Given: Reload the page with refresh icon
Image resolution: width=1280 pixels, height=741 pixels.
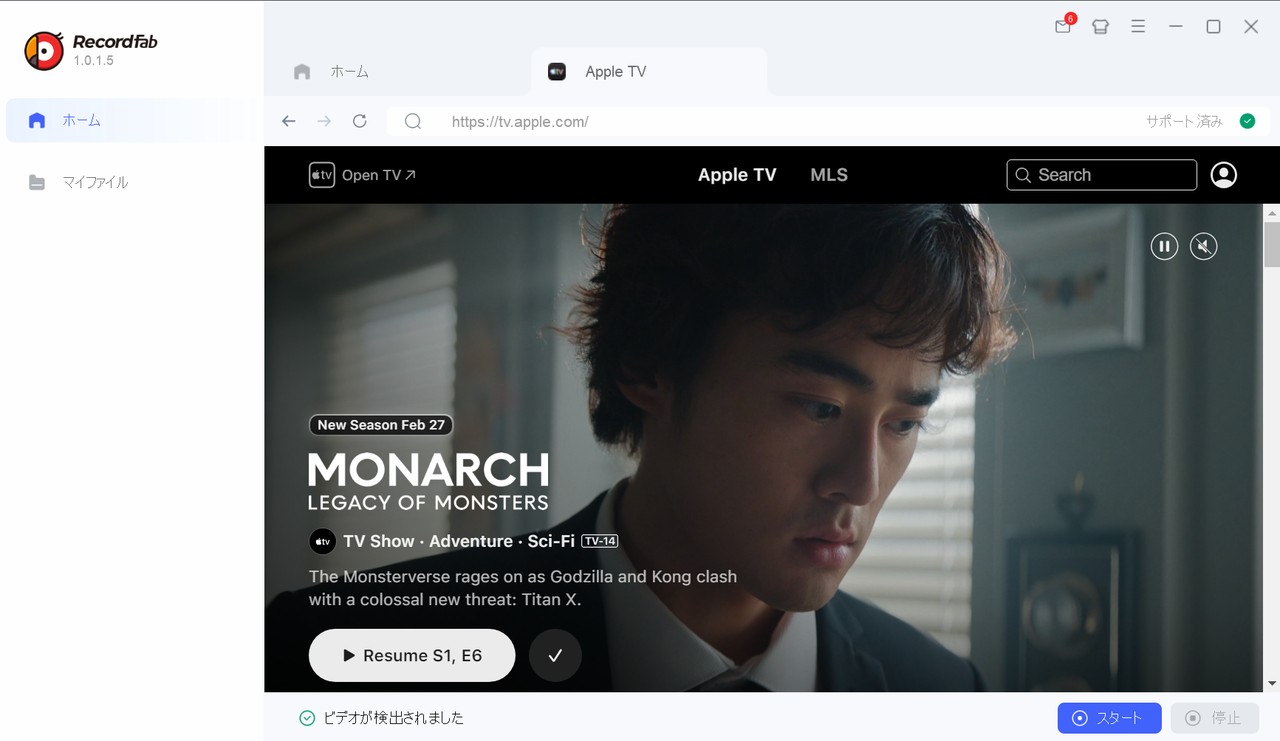Looking at the screenshot, I should coord(360,121).
